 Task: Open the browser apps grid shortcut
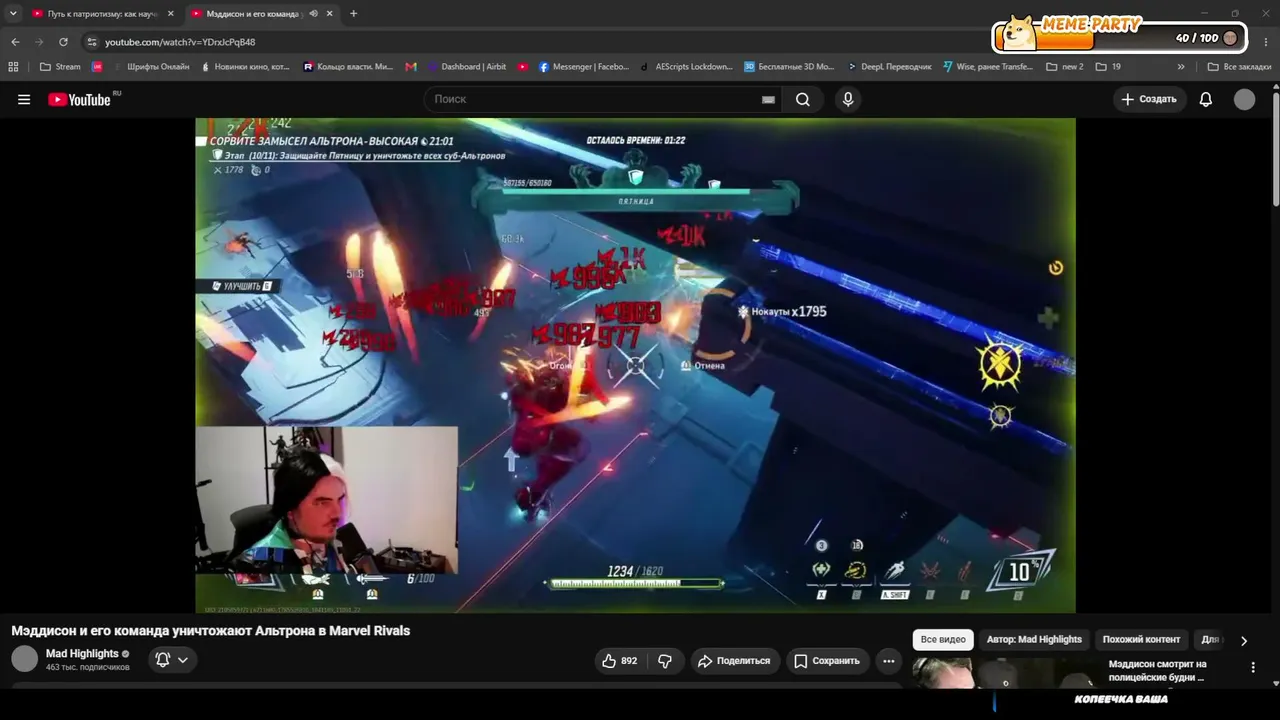(13, 67)
